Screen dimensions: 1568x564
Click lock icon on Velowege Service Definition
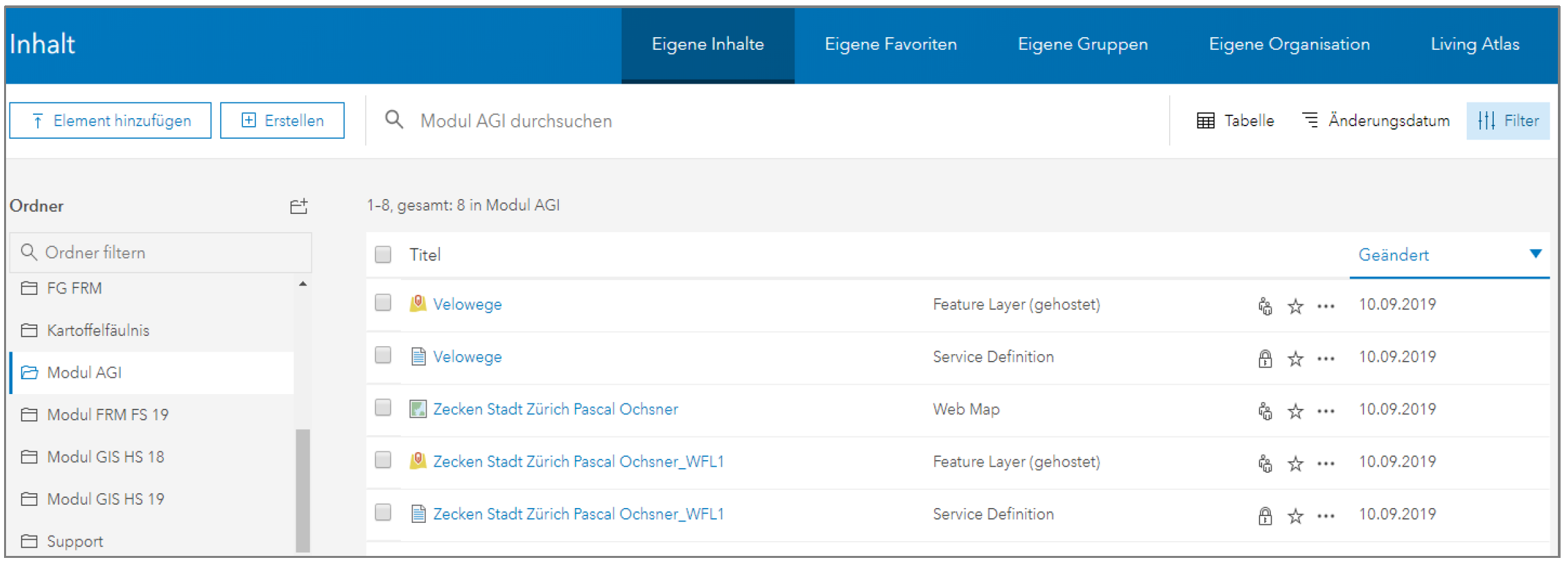(1265, 359)
